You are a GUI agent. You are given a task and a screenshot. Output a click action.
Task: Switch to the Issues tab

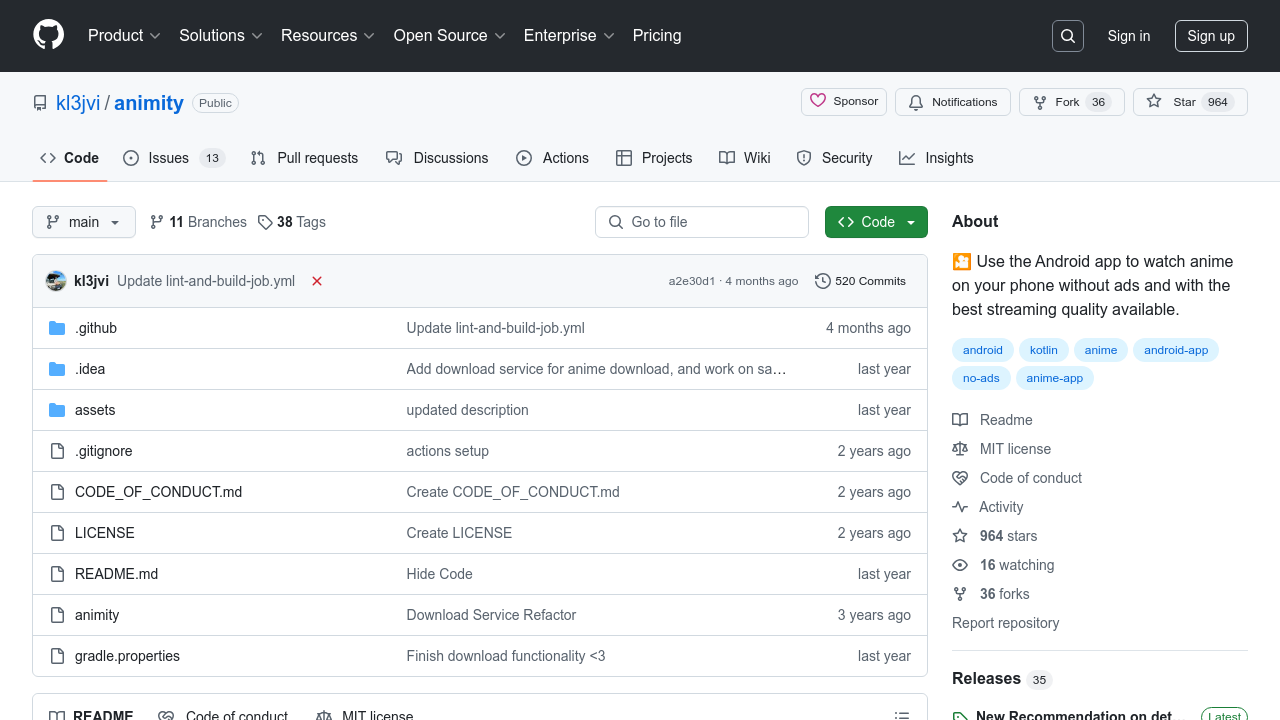[174, 158]
